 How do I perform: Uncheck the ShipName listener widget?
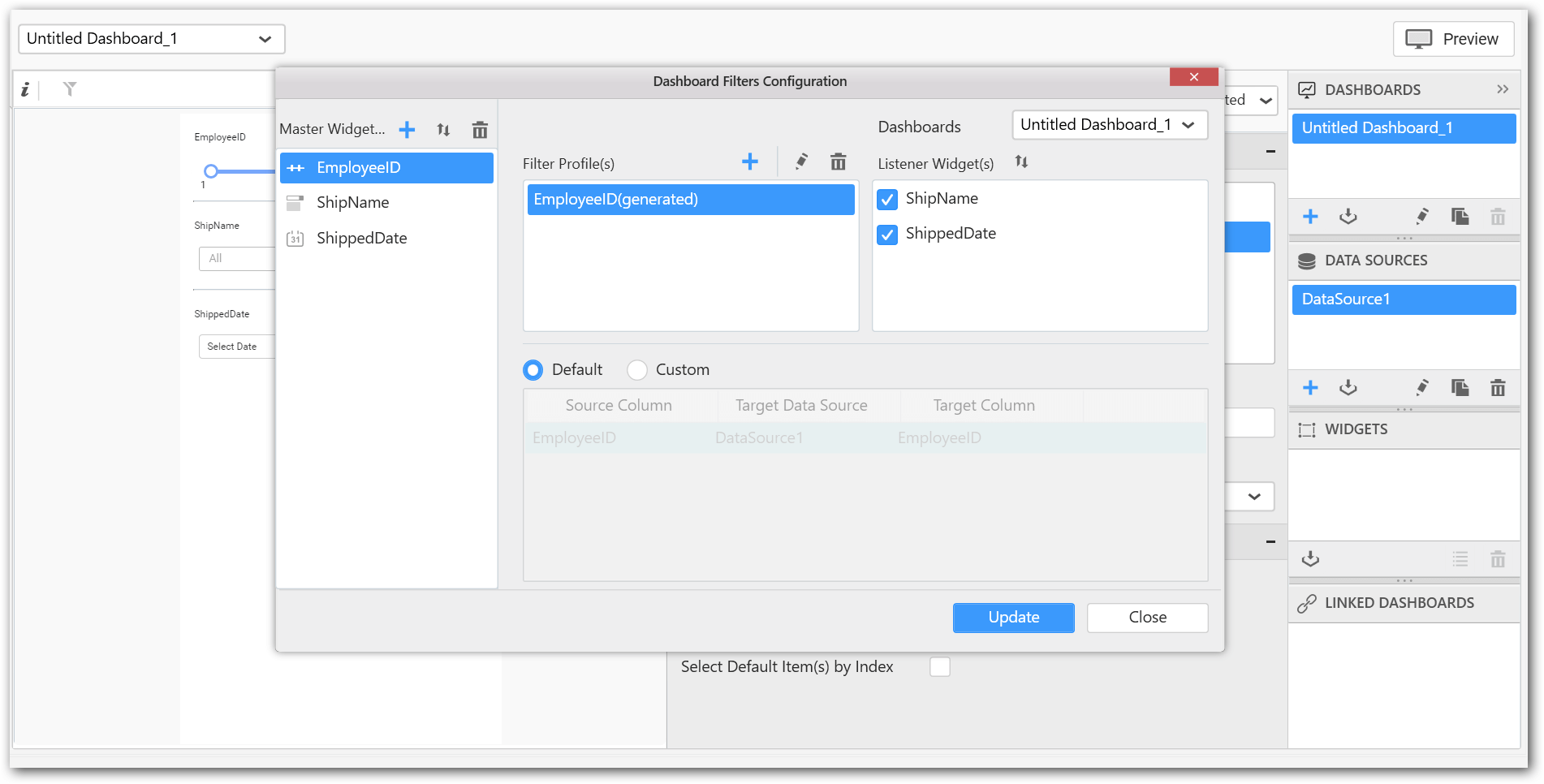[887, 200]
